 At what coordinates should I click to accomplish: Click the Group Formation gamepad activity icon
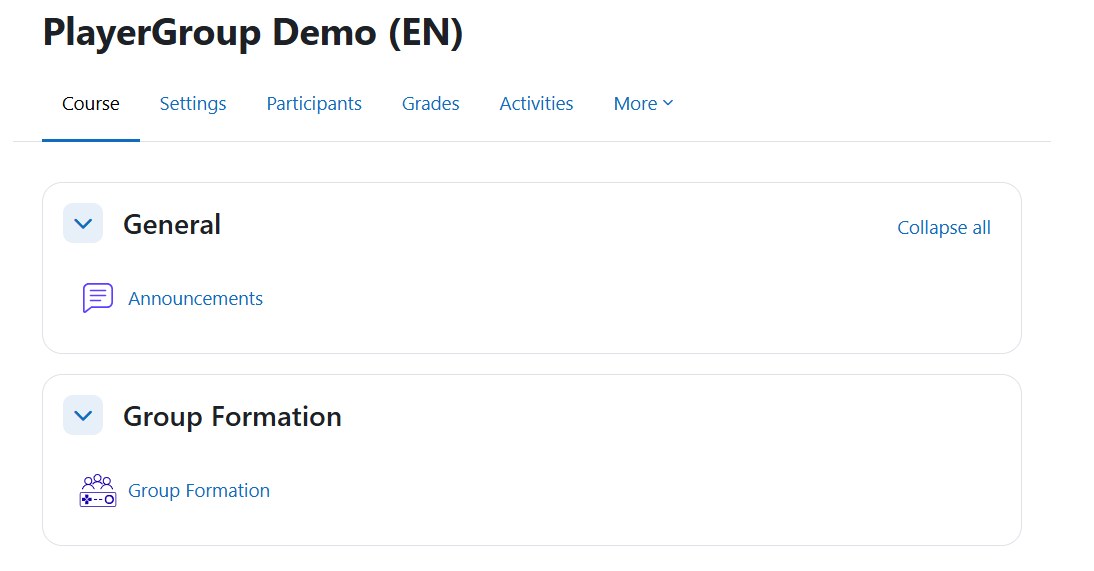pyautogui.click(x=98, y=490)
